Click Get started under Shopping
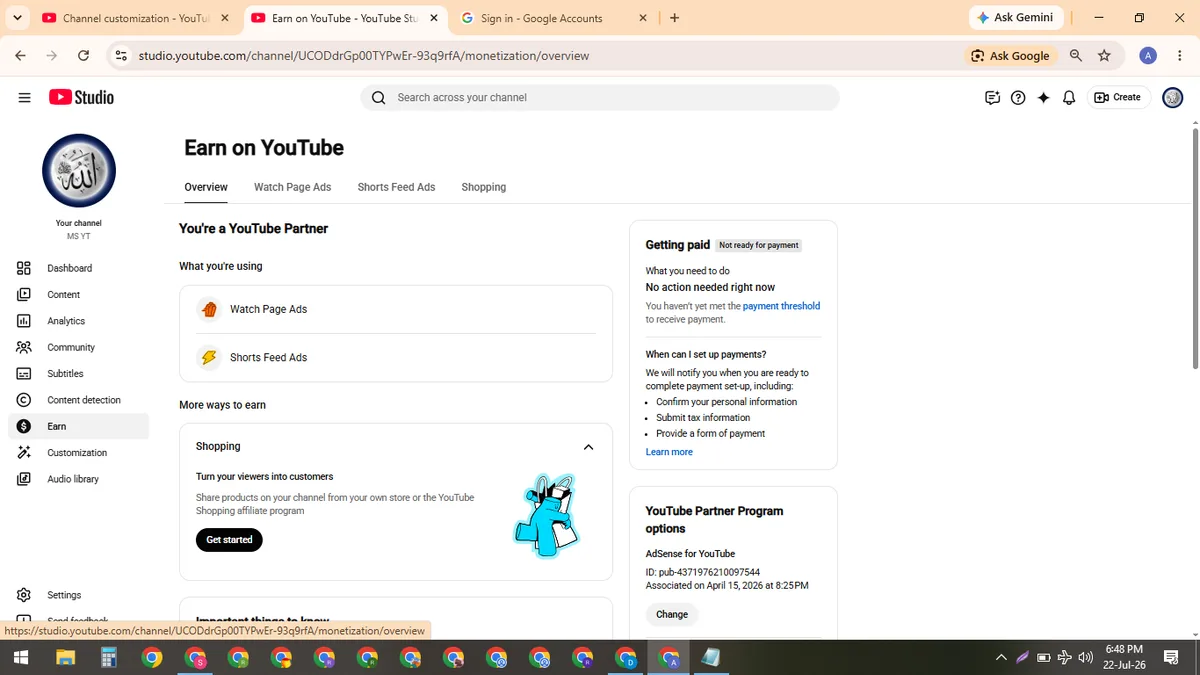 click(x=229, y=540)
